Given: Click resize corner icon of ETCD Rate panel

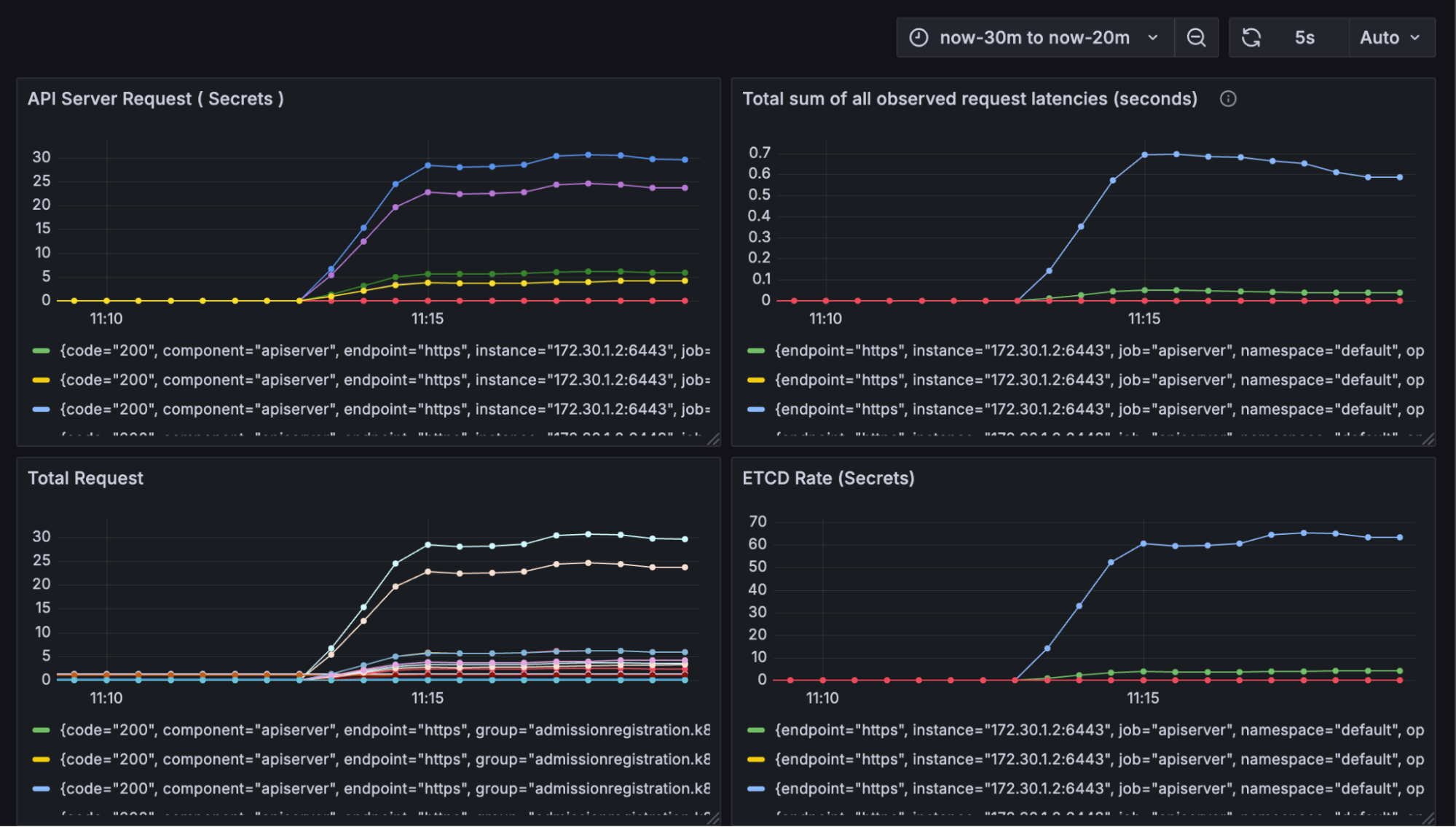Looking at the screenshot, I should click(x=1428, y=818).
